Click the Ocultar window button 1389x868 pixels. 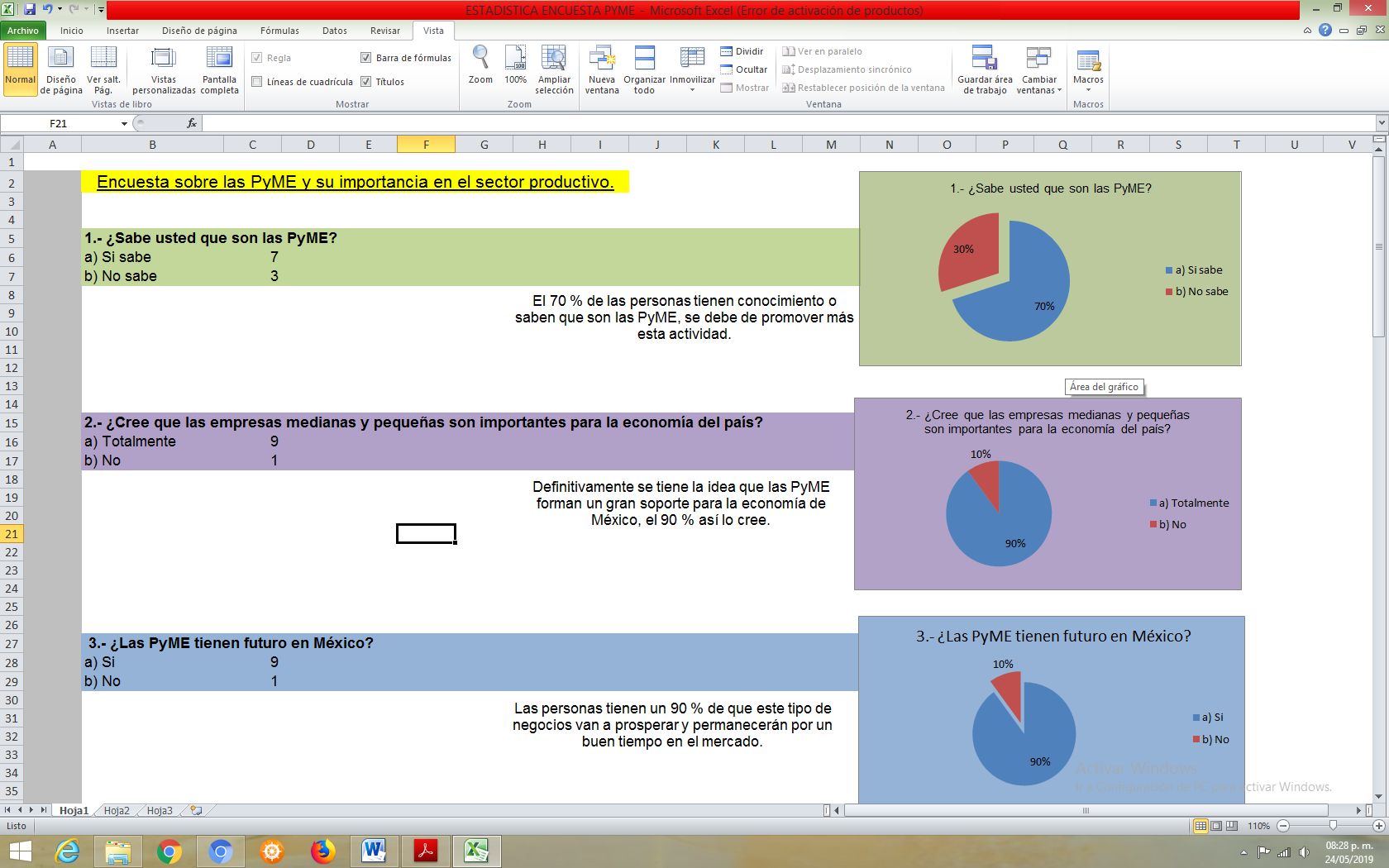pyautogui.click(x=743, y=69)
